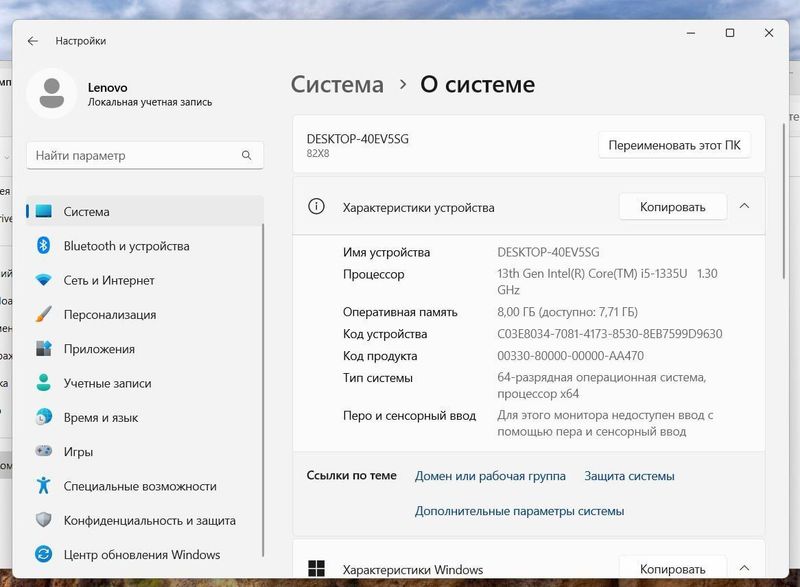
Task: Collapse the Характеристики устройства section chevron
Action: pyautogui.click(x=744, y=206)
